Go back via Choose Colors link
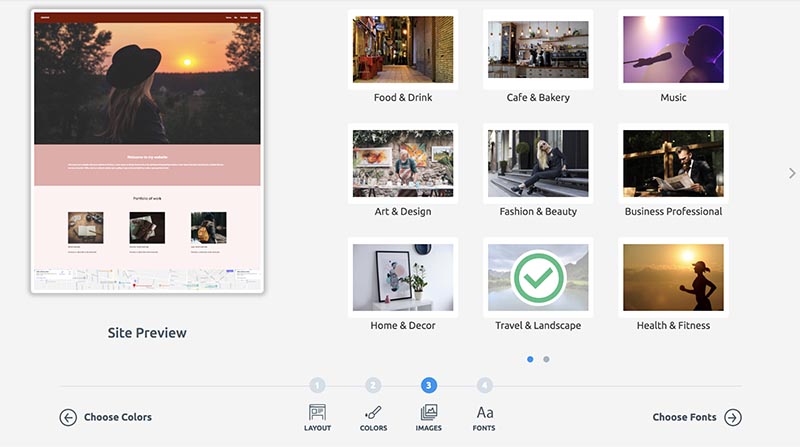Viewport: 800px width, 447px height. (x=118, y=417)
